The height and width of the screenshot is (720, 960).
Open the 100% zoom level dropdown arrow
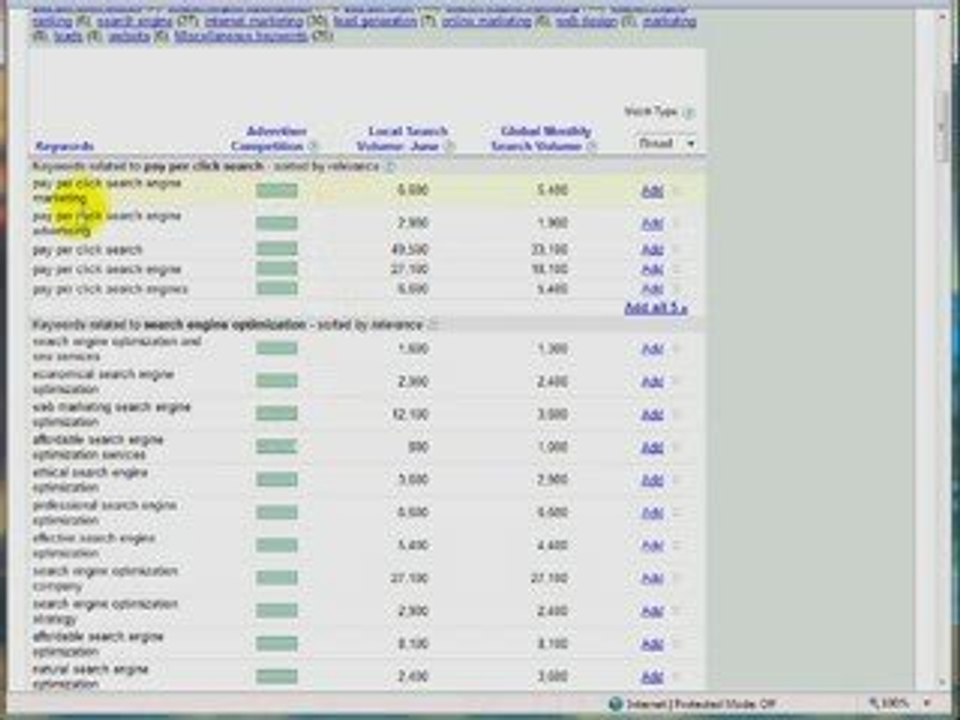(x=927, y=703)
